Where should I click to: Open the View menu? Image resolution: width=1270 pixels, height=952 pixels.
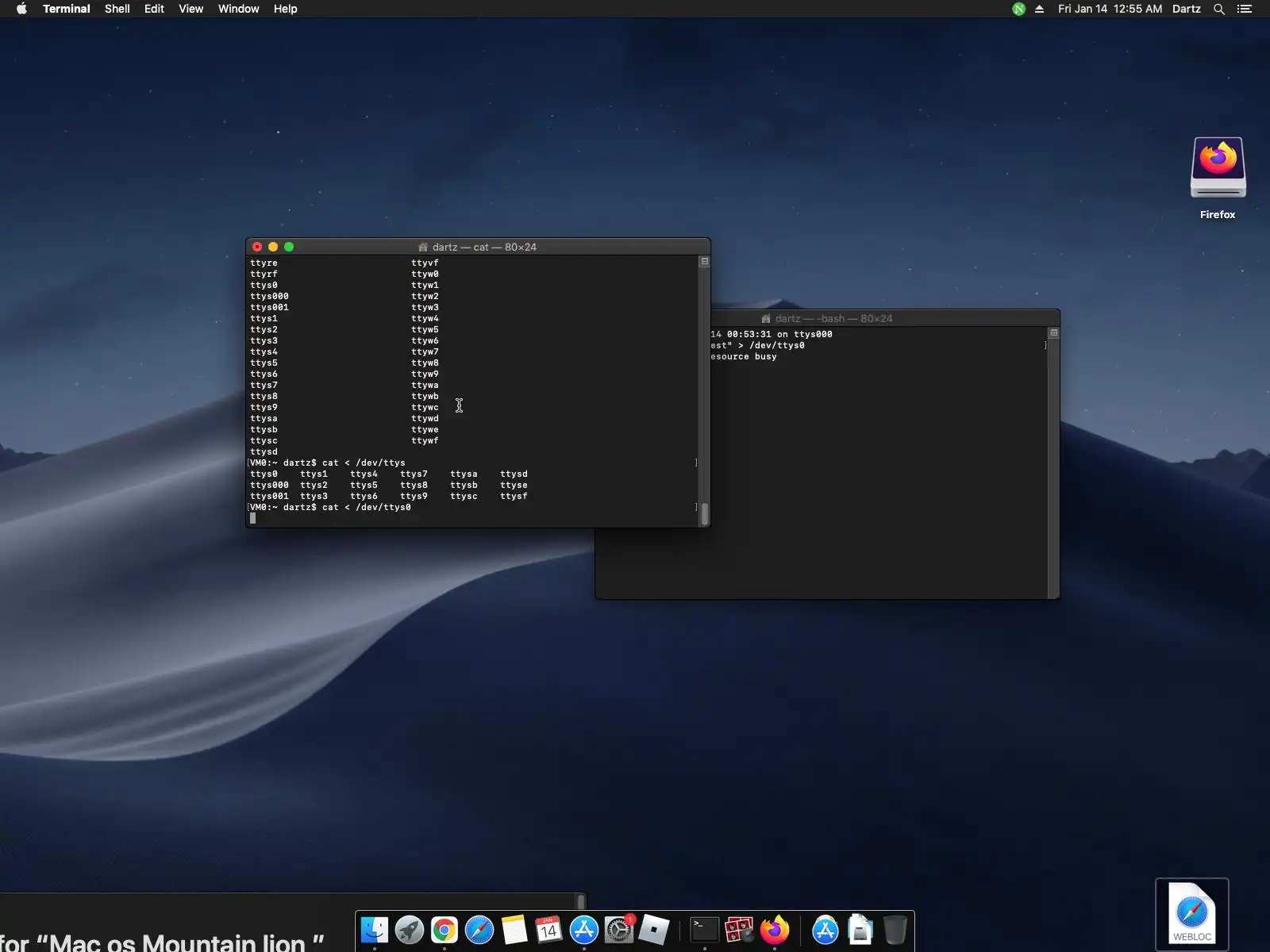[x=190, y=9]
